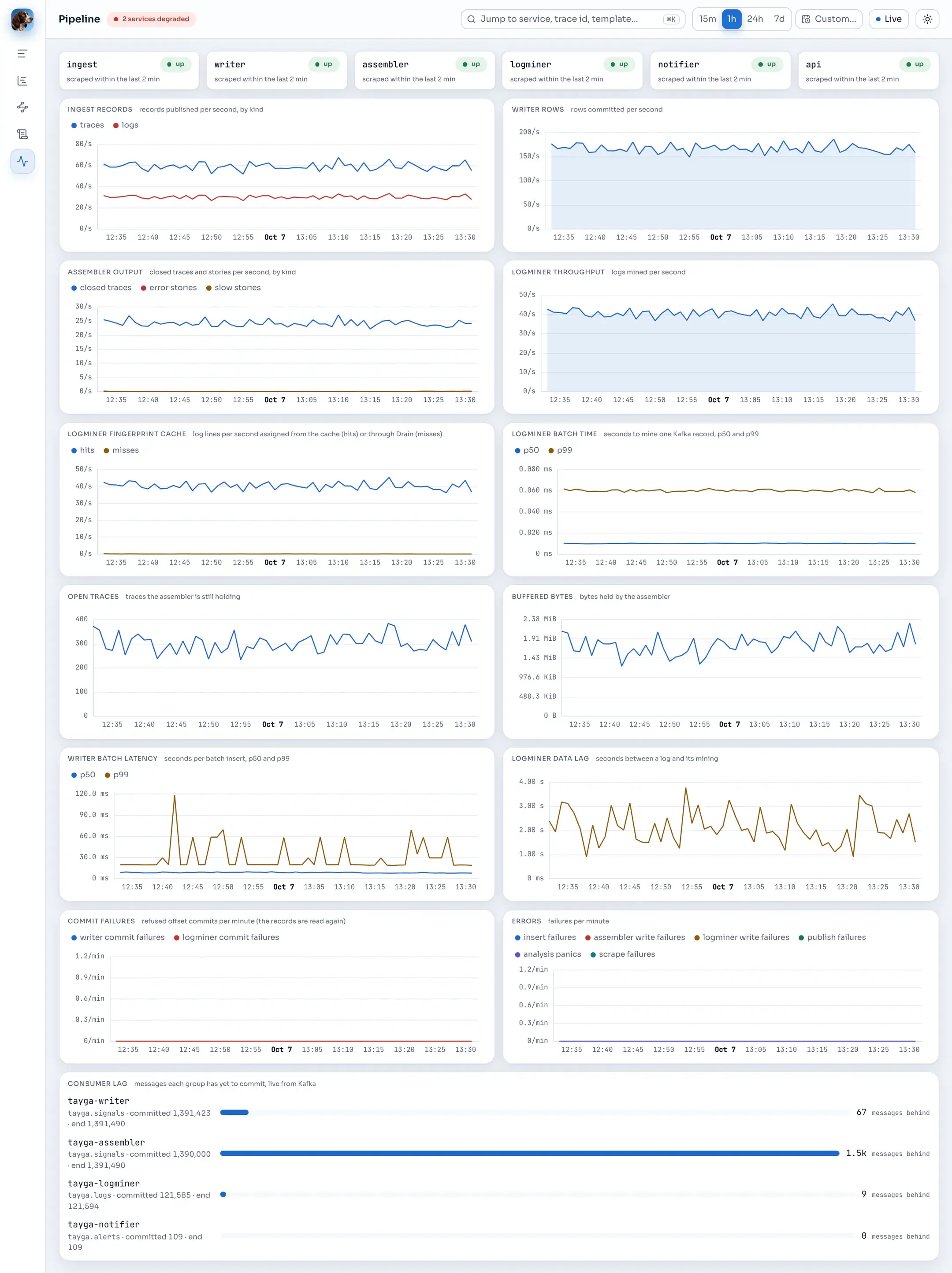
Task: Click the tayga-logminer consumer group name
Action: click(104, 1183)
